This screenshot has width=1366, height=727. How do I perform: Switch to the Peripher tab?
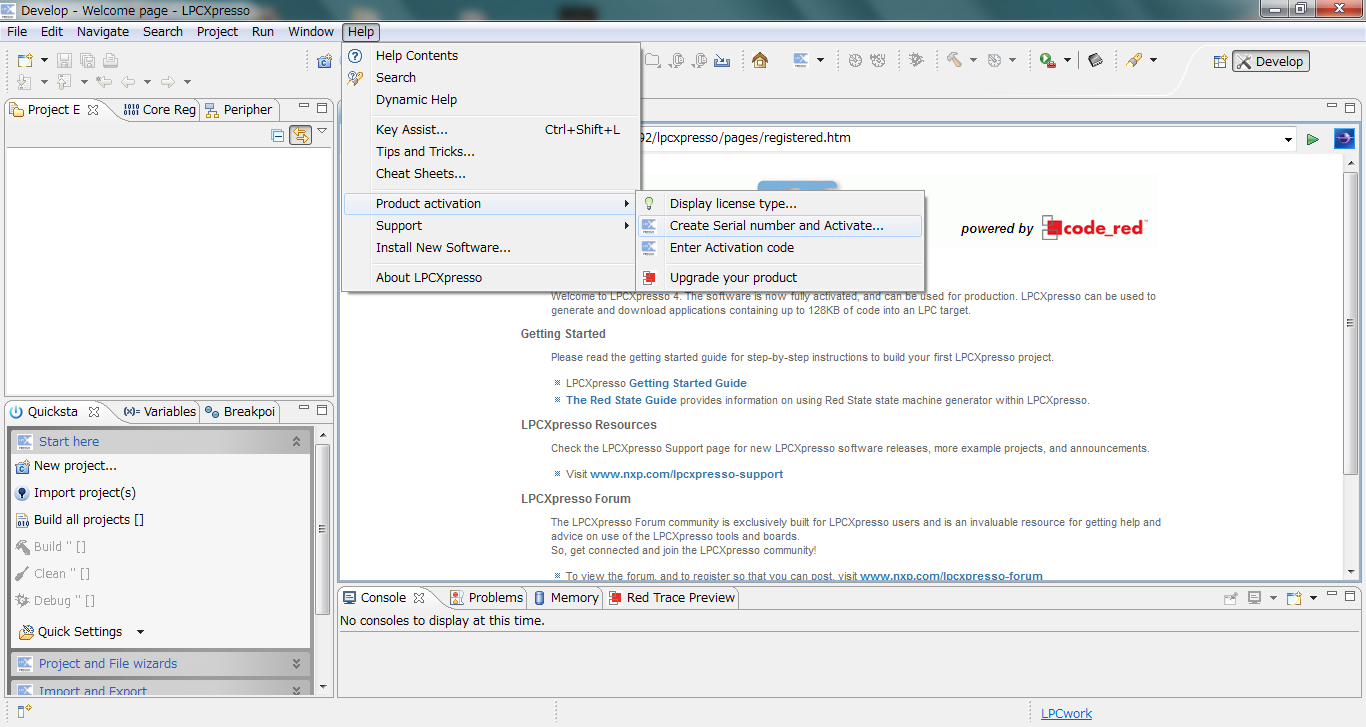point(238,110)
